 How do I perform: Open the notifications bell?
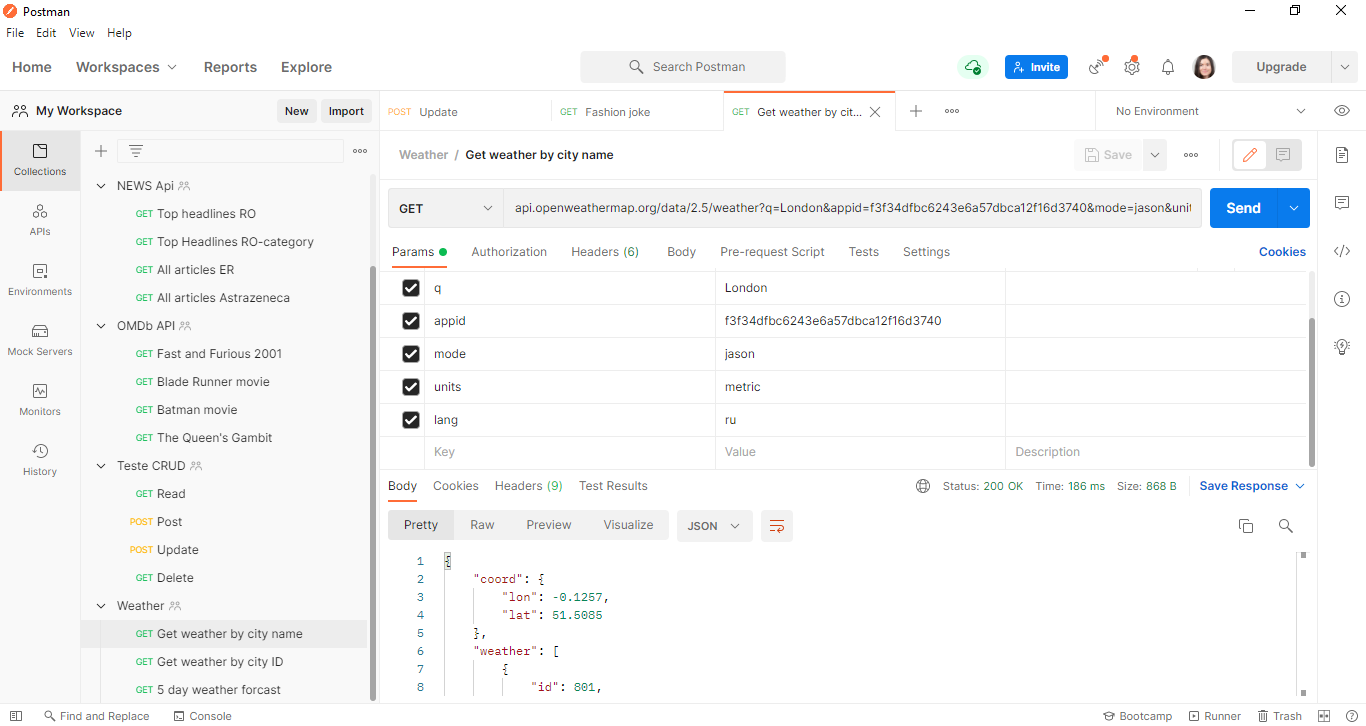1168,67
